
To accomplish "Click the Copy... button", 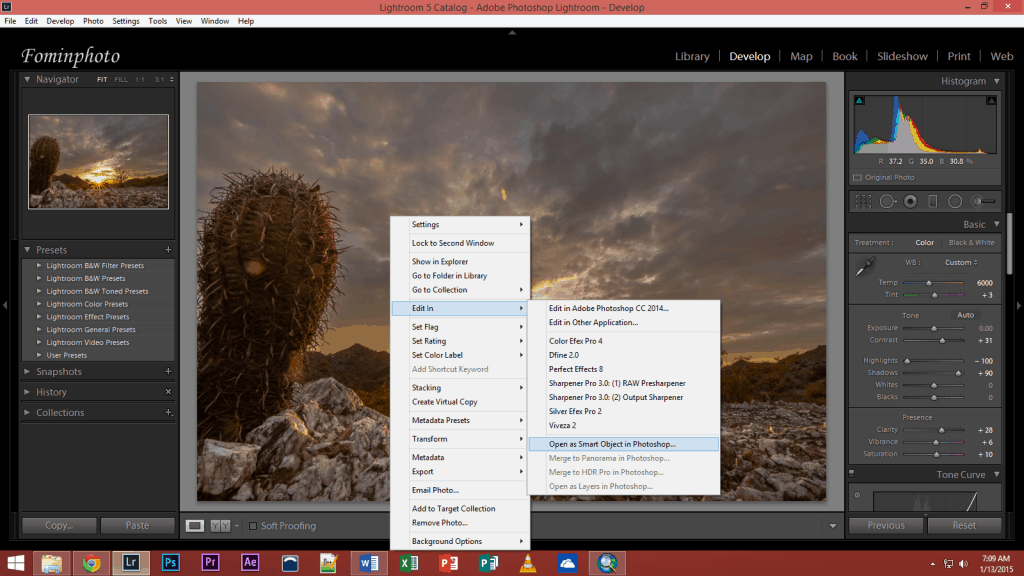I will tap(59, 525).
